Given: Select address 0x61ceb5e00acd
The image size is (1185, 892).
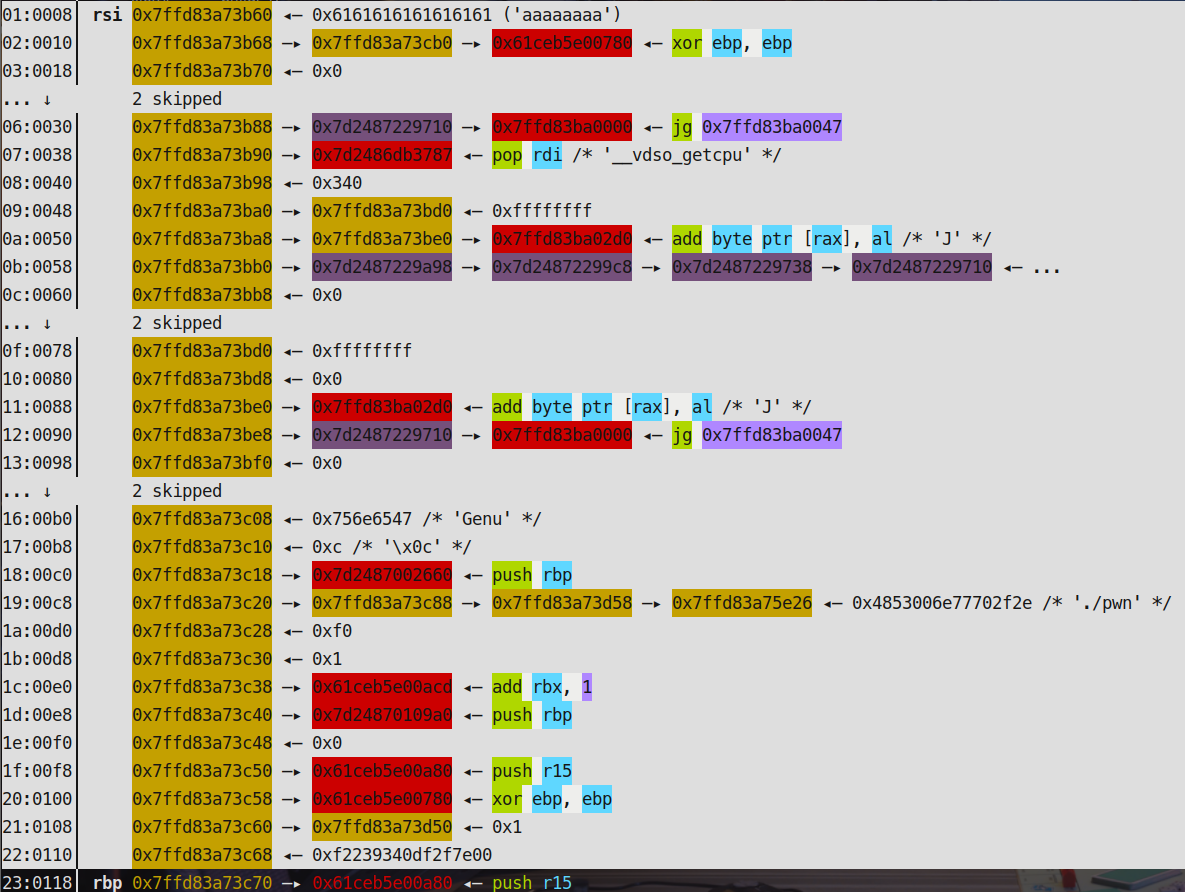Looking at the screenshot, I should (381, 687).
